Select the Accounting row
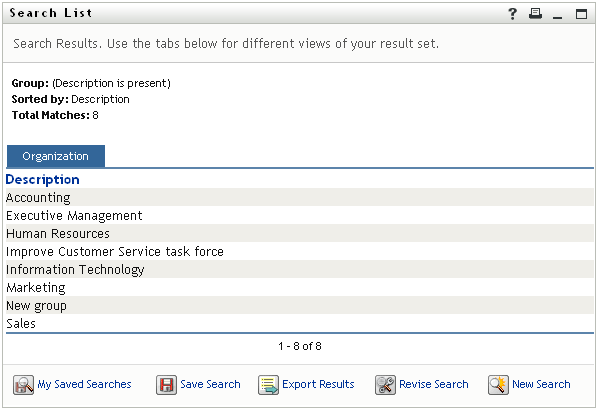The width and height of the screenshot is (598, 410). [x=300, y=197]
